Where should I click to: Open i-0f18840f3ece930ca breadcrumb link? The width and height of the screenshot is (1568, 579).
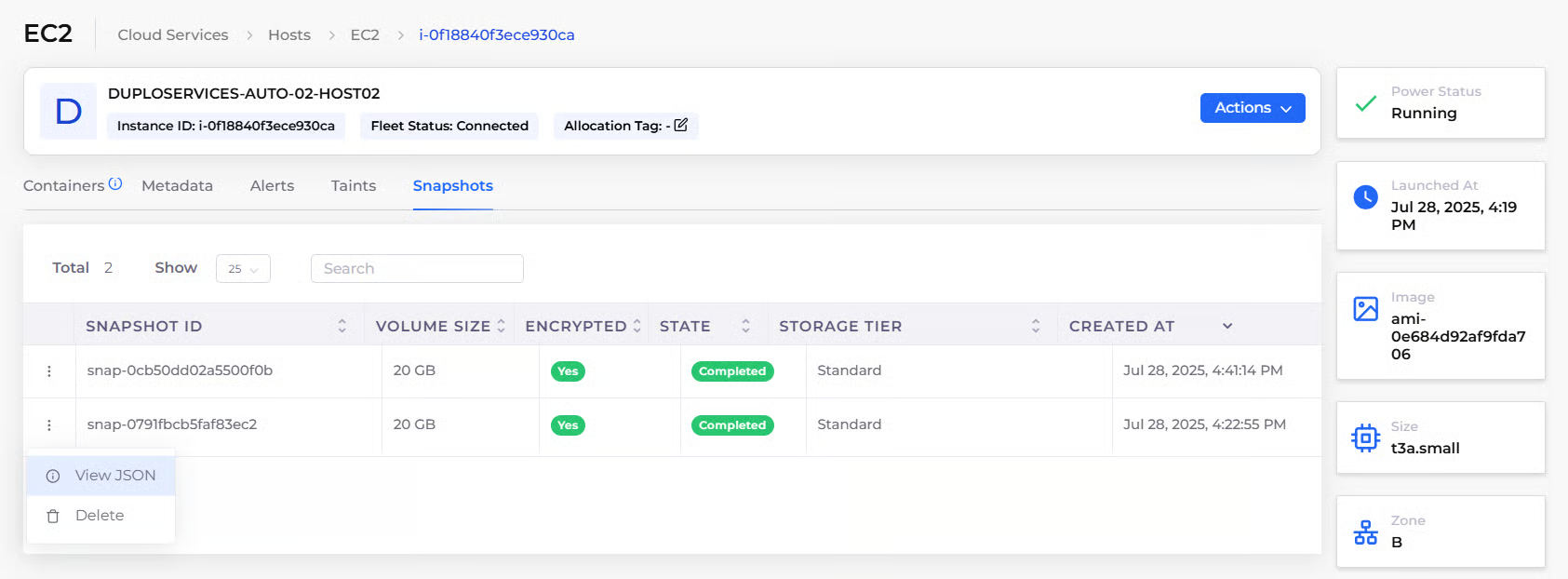tap(497, 34)
